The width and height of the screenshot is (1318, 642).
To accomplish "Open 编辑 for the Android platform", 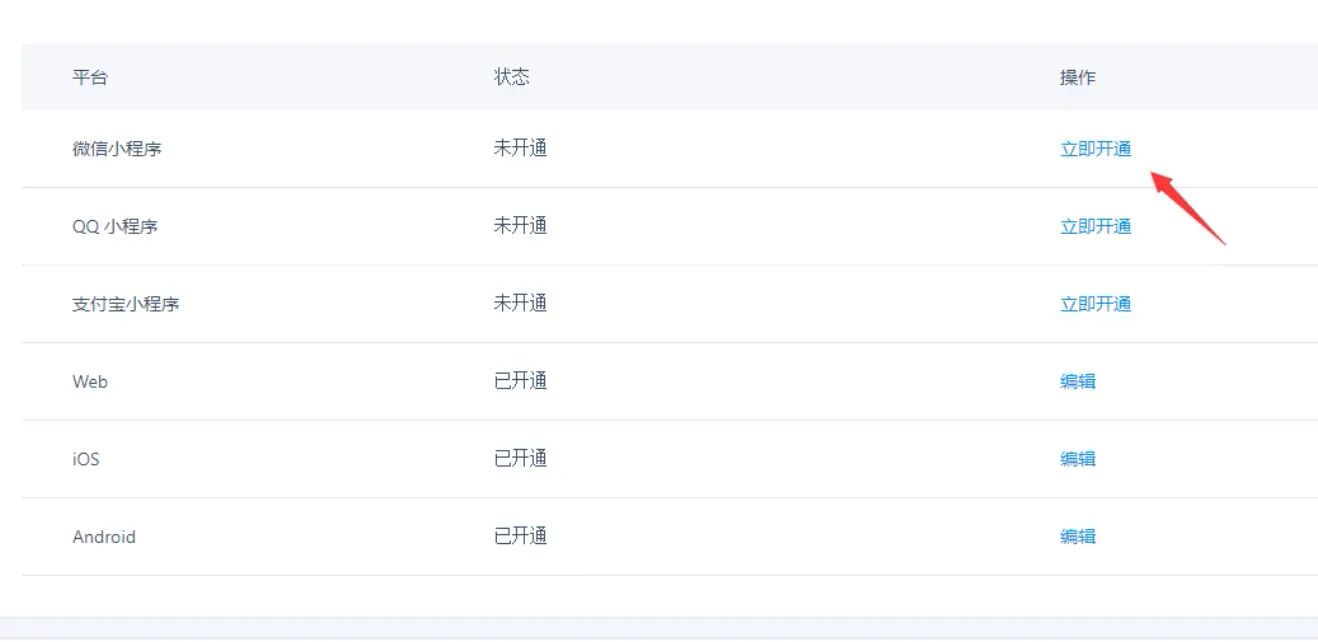I will tap(1077, 537).
